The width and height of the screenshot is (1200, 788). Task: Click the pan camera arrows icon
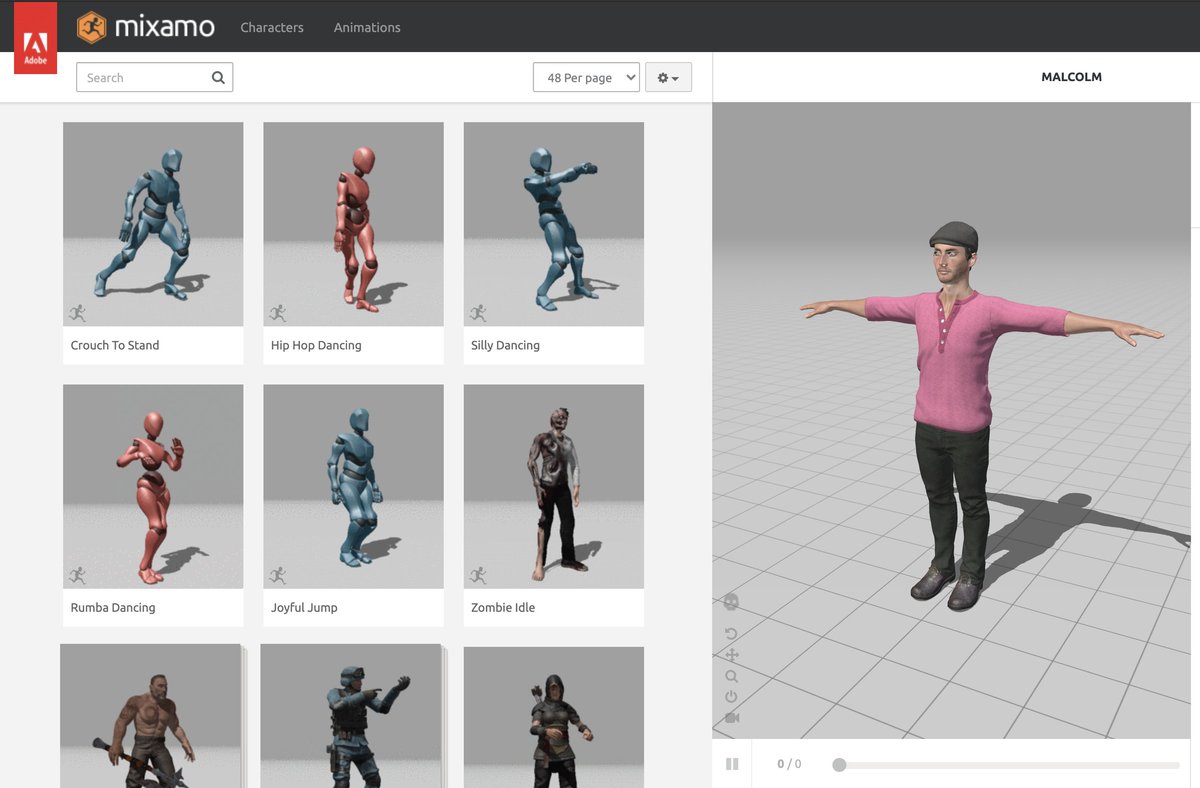tap(731, 655)
